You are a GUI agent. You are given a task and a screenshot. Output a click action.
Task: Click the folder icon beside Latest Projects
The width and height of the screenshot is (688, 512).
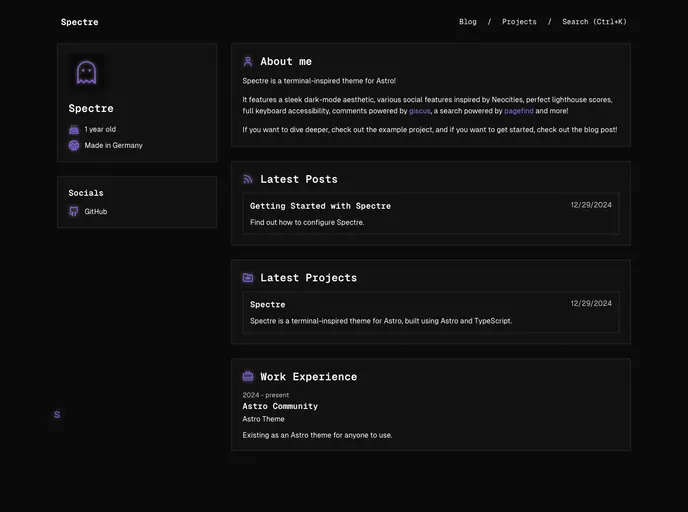point(248,278)
